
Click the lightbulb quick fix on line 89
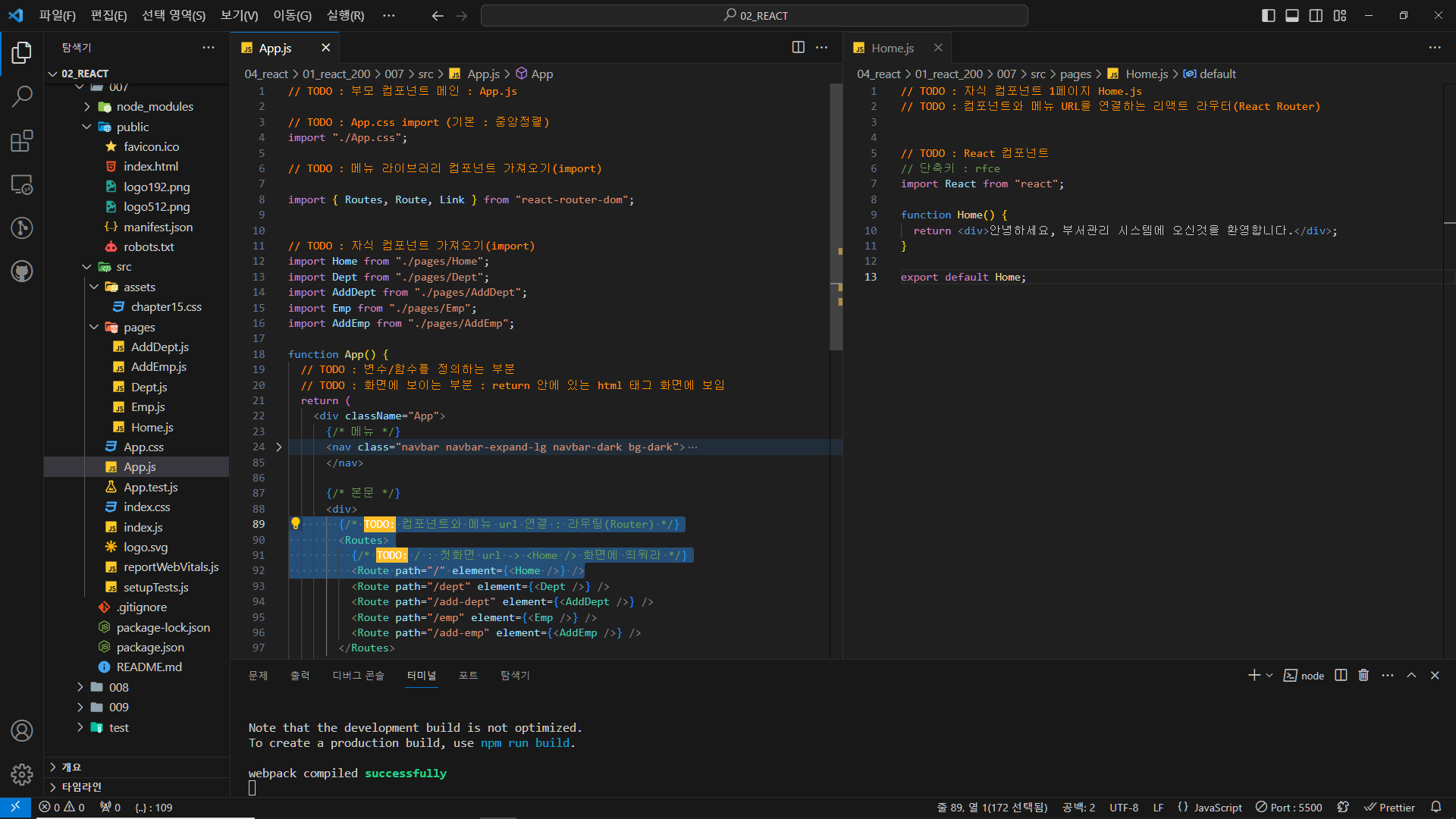tap(296, 524)
